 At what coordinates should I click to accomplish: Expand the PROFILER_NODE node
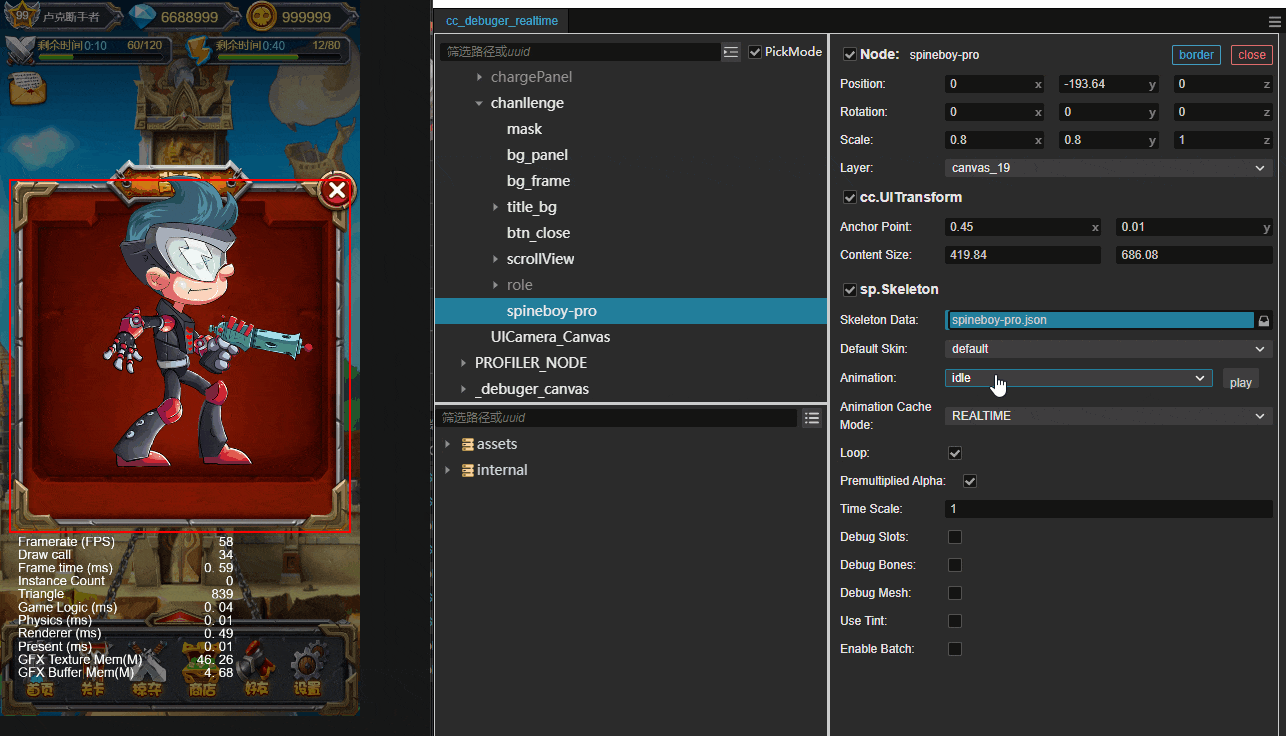pos(463,363)
